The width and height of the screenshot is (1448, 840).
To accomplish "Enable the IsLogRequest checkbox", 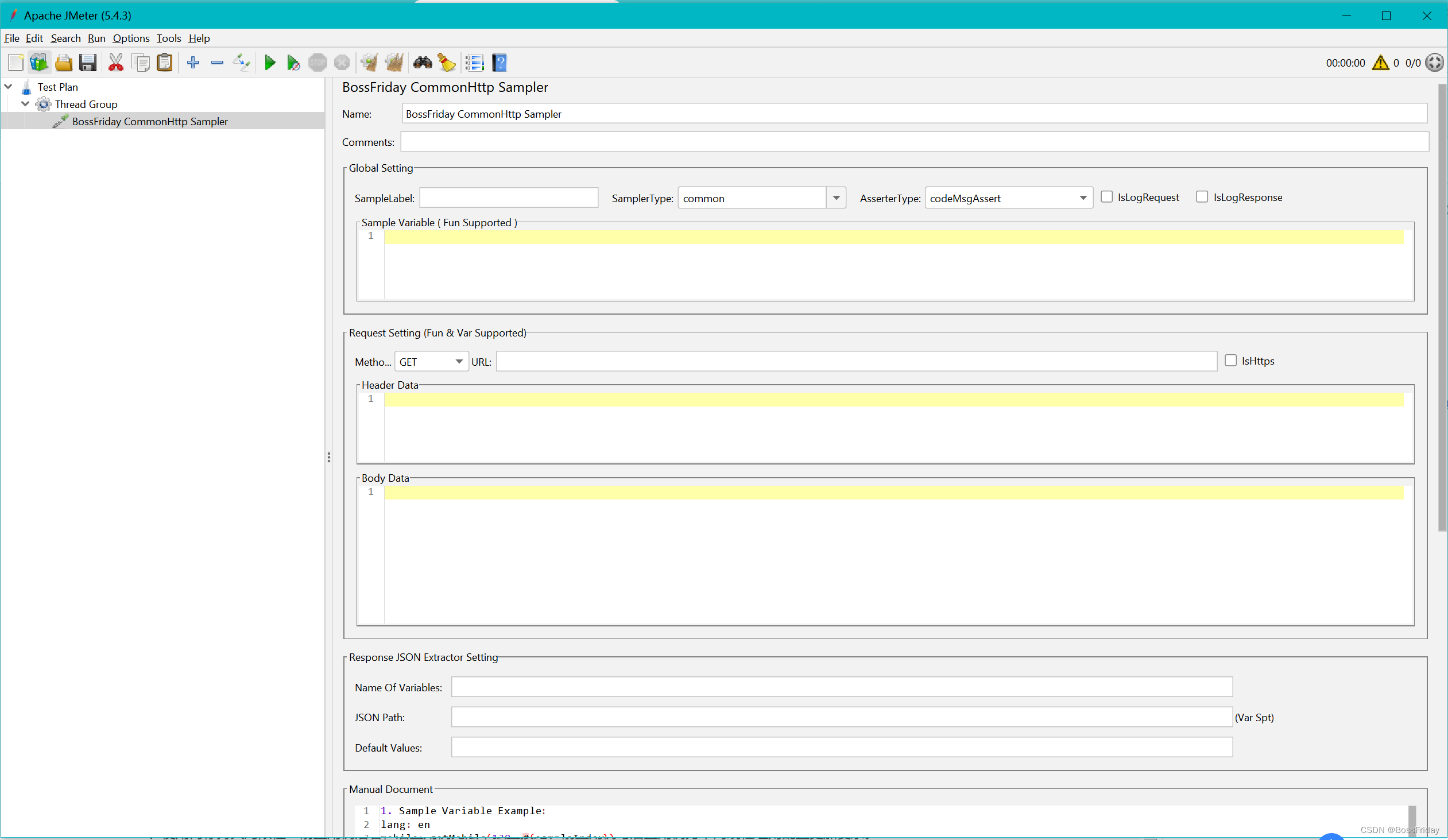I will coord(1106,197).
